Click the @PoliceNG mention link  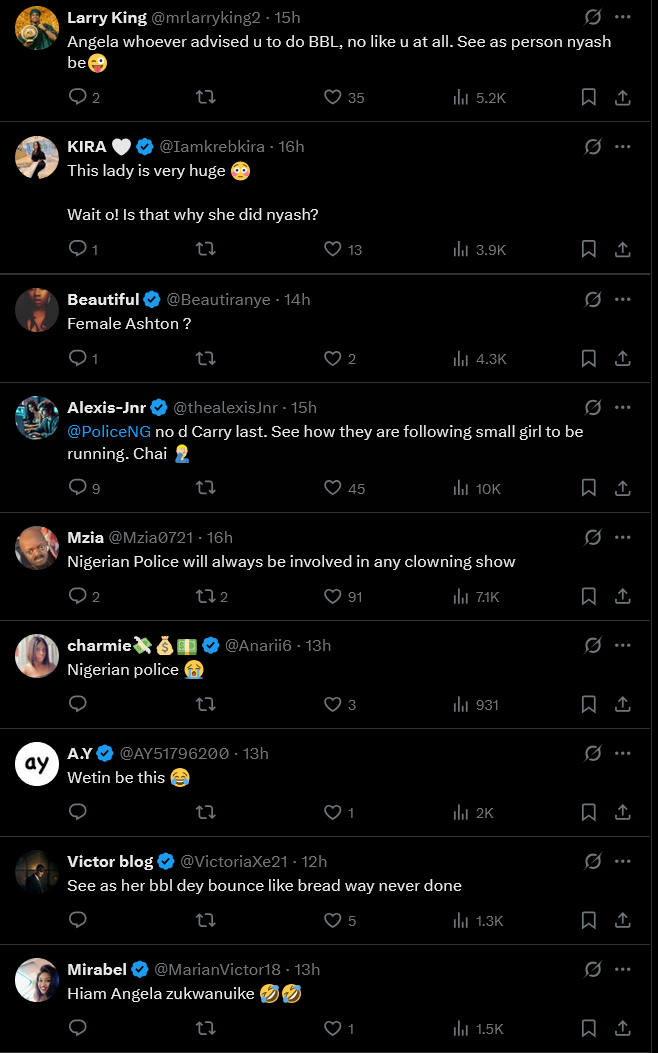click(x=109, y=431)
